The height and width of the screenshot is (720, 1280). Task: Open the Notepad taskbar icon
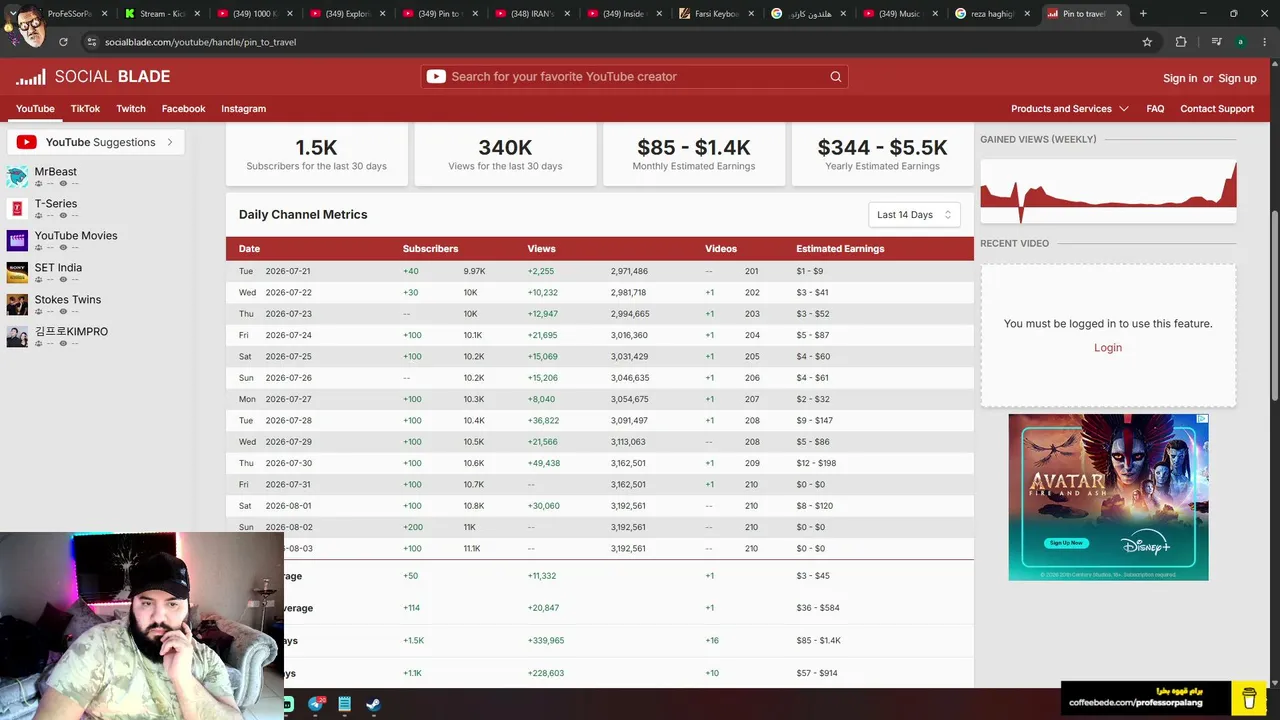[x=344, y=704]
